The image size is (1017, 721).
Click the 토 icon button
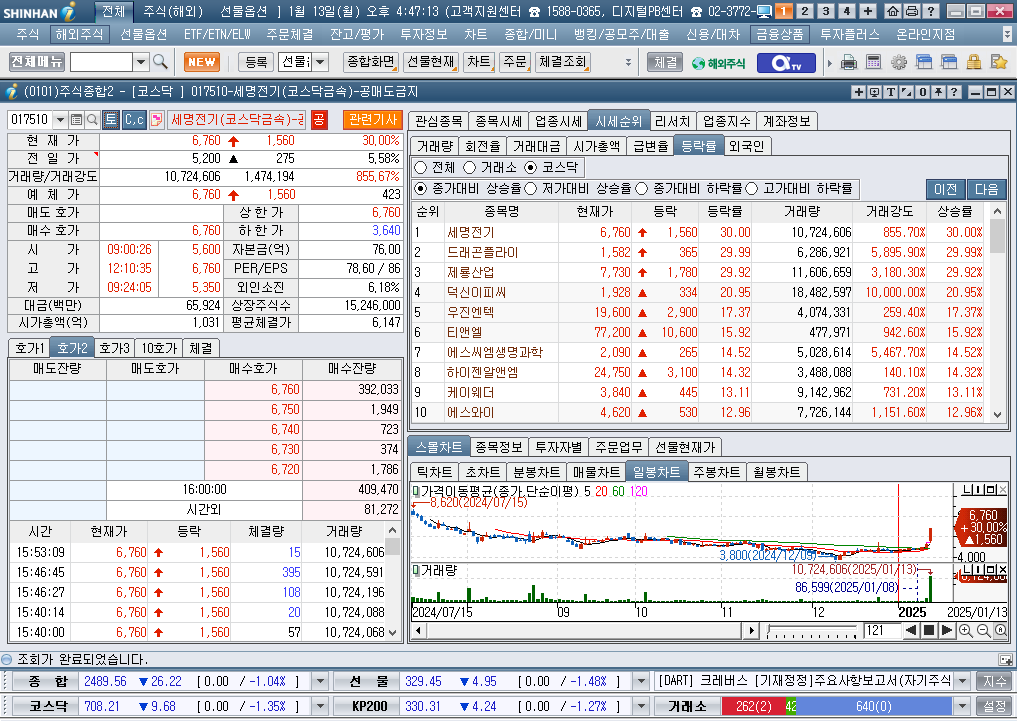[x=111, y=119]
